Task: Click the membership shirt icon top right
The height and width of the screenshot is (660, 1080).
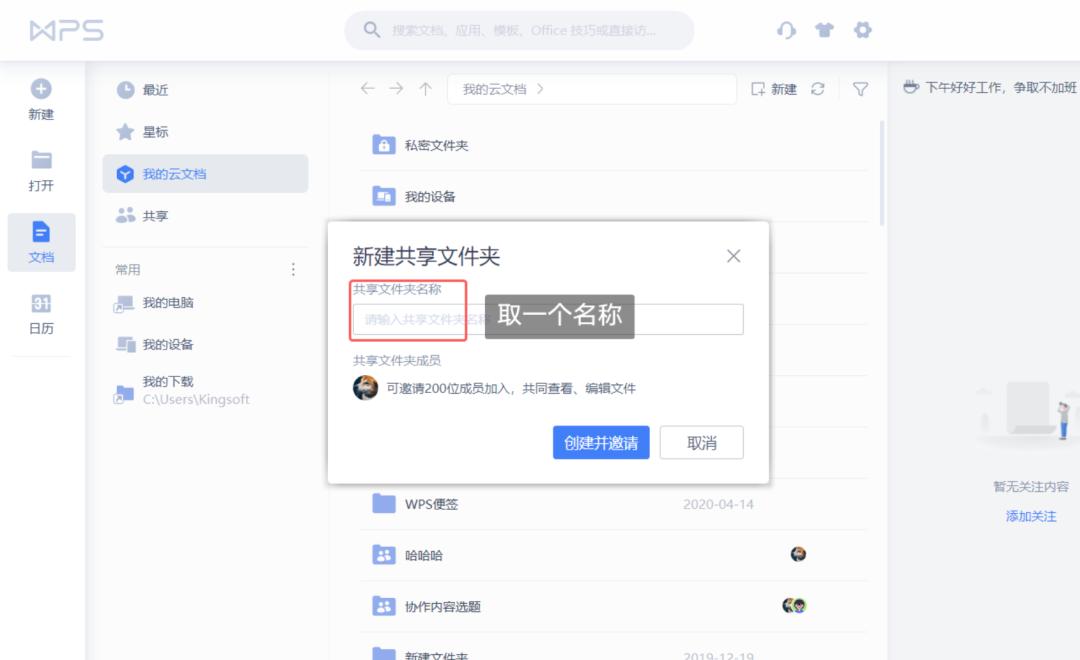Action: point(824,30)
